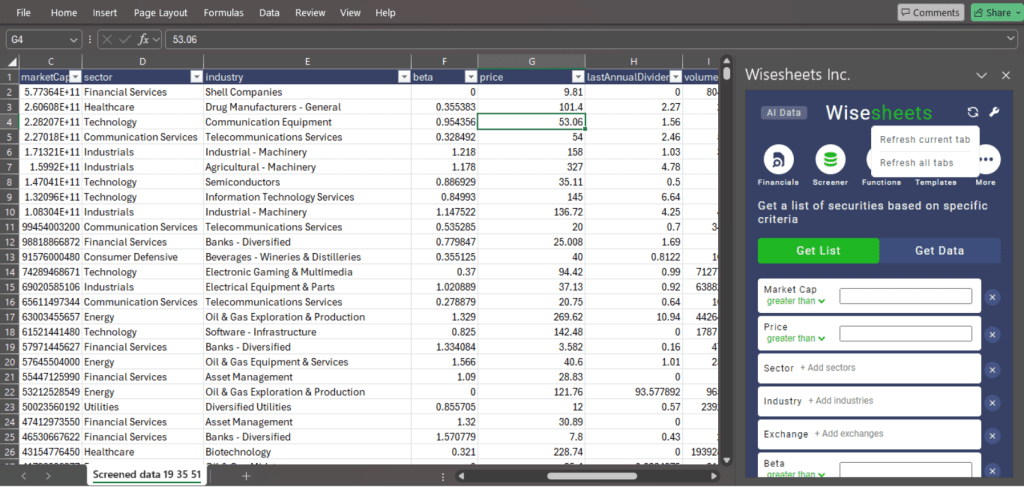Select the green Screener icon
This screenshot has width=1024, height=487.
[829, 160]
